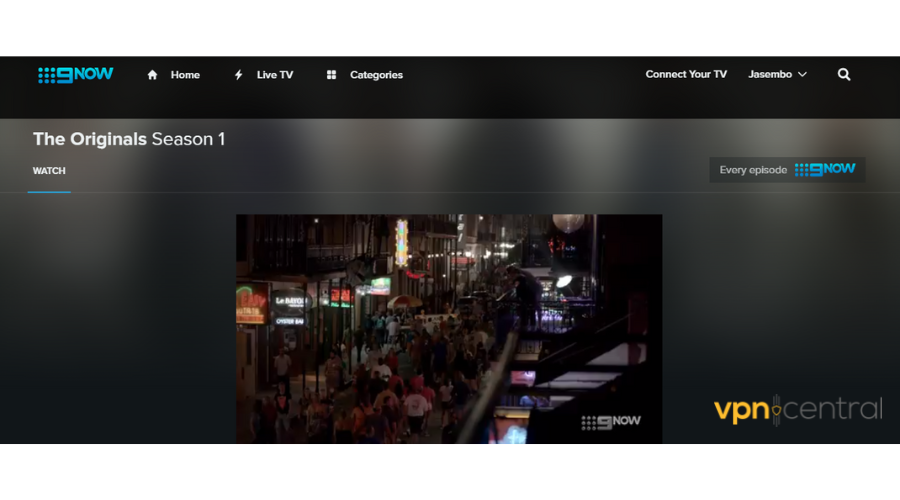Open the Categories menu label
Image resolution: width=900 pixels, height=500 pixels.
point(376,75)
